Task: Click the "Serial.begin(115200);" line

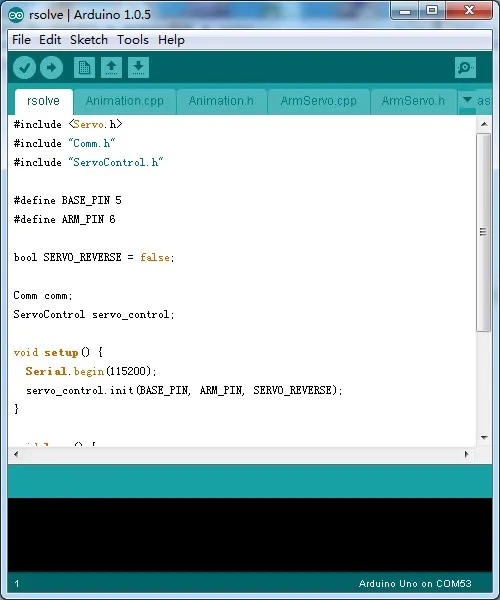Action: [x=91, y=372]
